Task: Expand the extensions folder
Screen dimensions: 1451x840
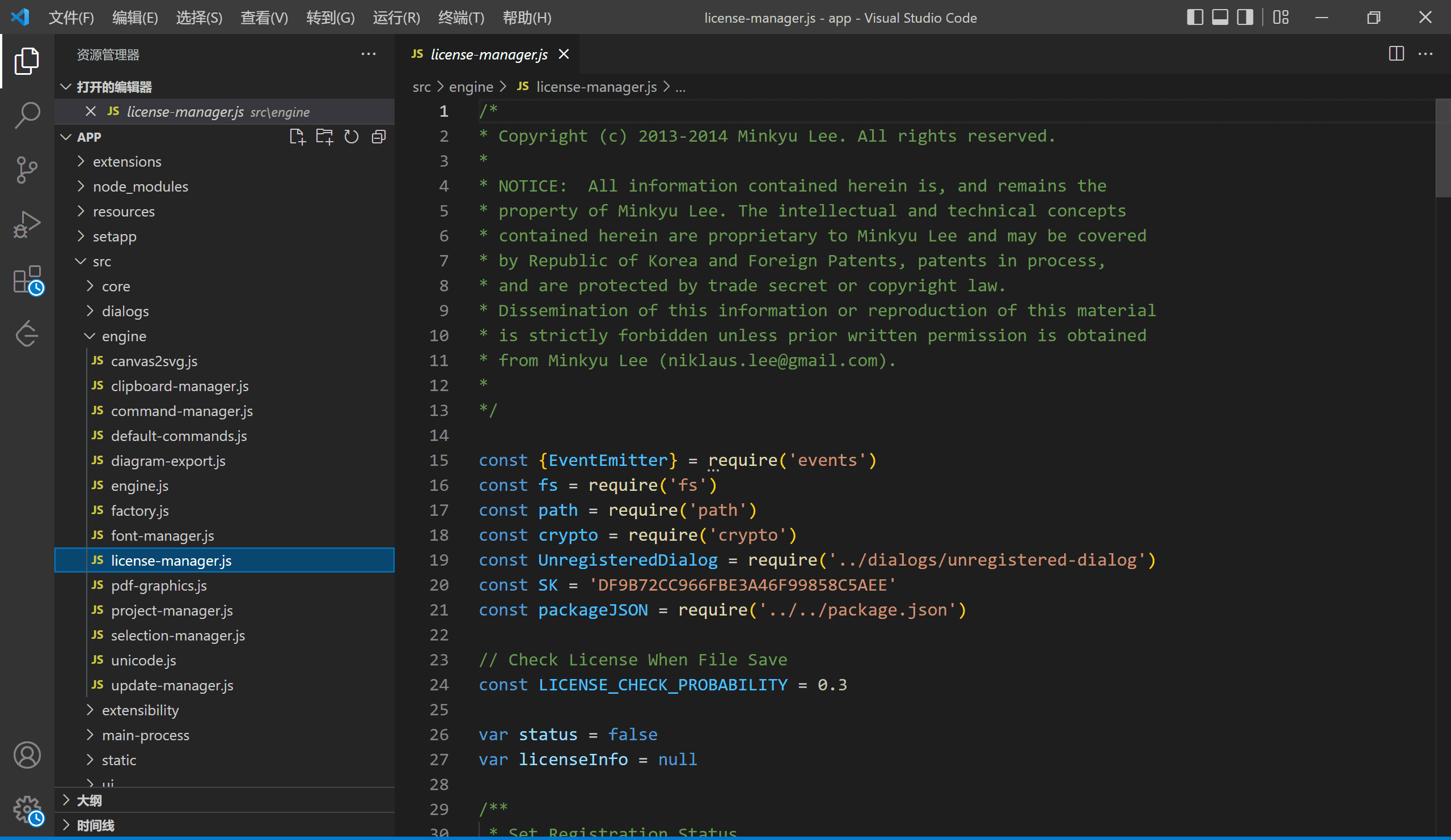Action: tap(225, 162)
